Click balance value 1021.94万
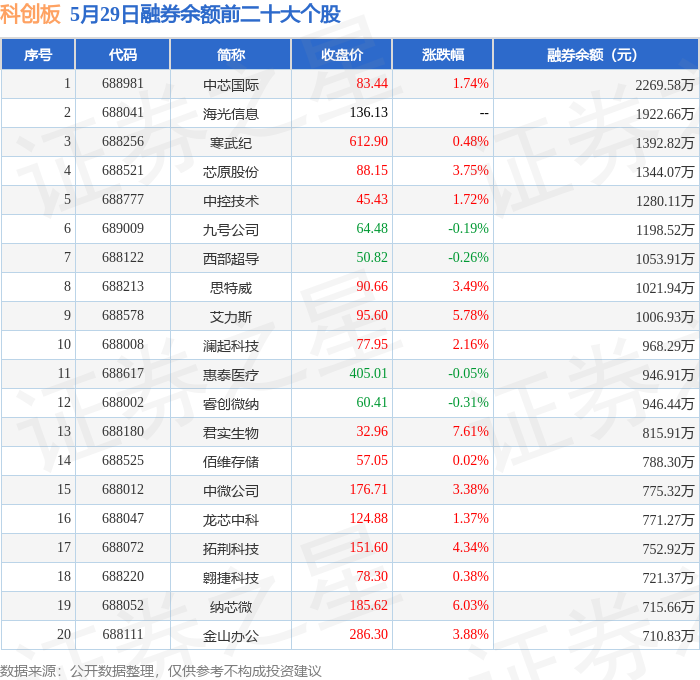 tap(665, 288)
